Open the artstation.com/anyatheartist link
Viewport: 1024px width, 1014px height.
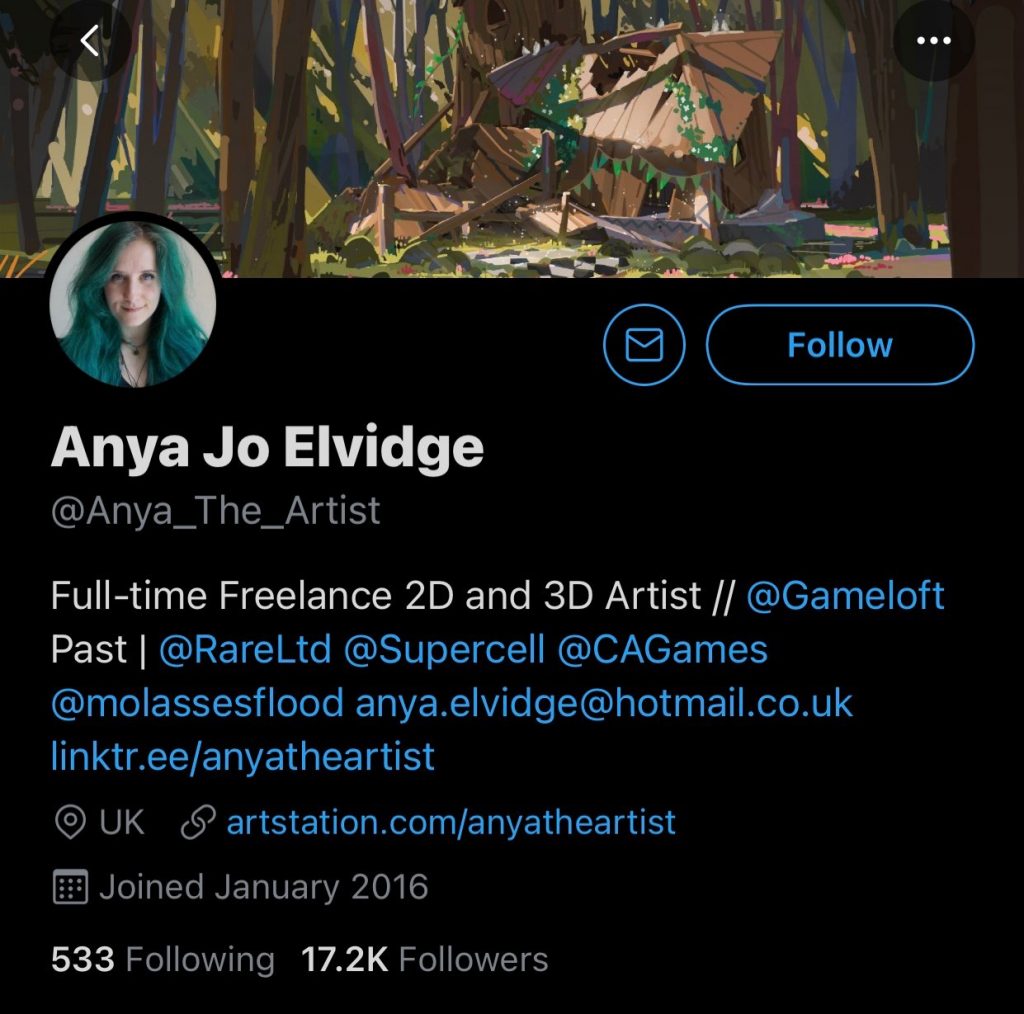coord(450,822)
